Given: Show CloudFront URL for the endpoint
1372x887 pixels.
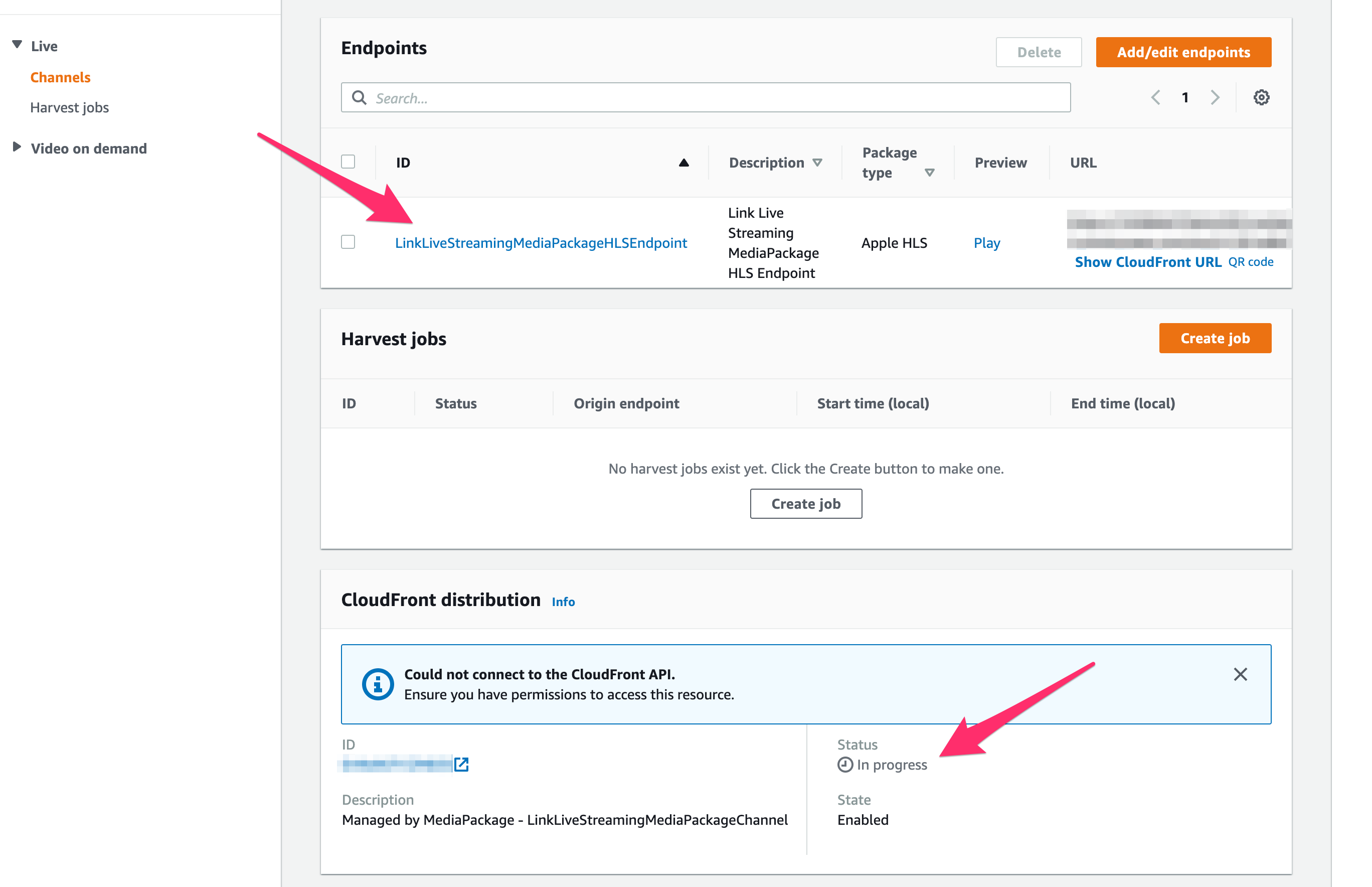Looking at the screenshot, I should click(x=1148, y=261).
